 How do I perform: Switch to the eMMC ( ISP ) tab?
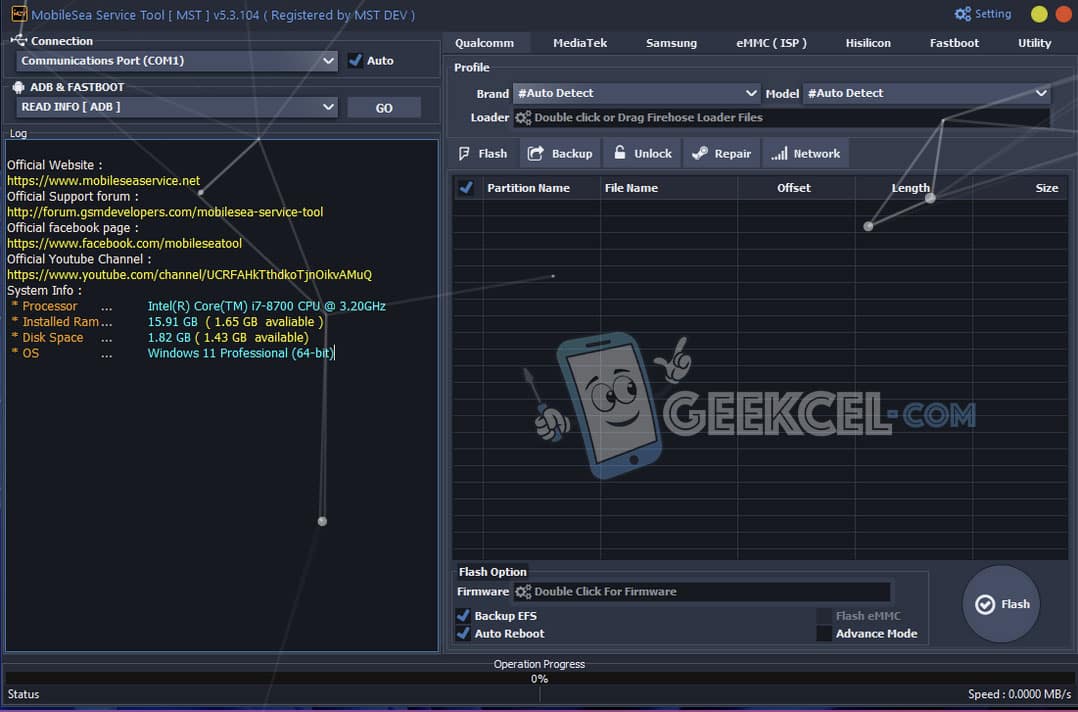(x=771, y=43)
